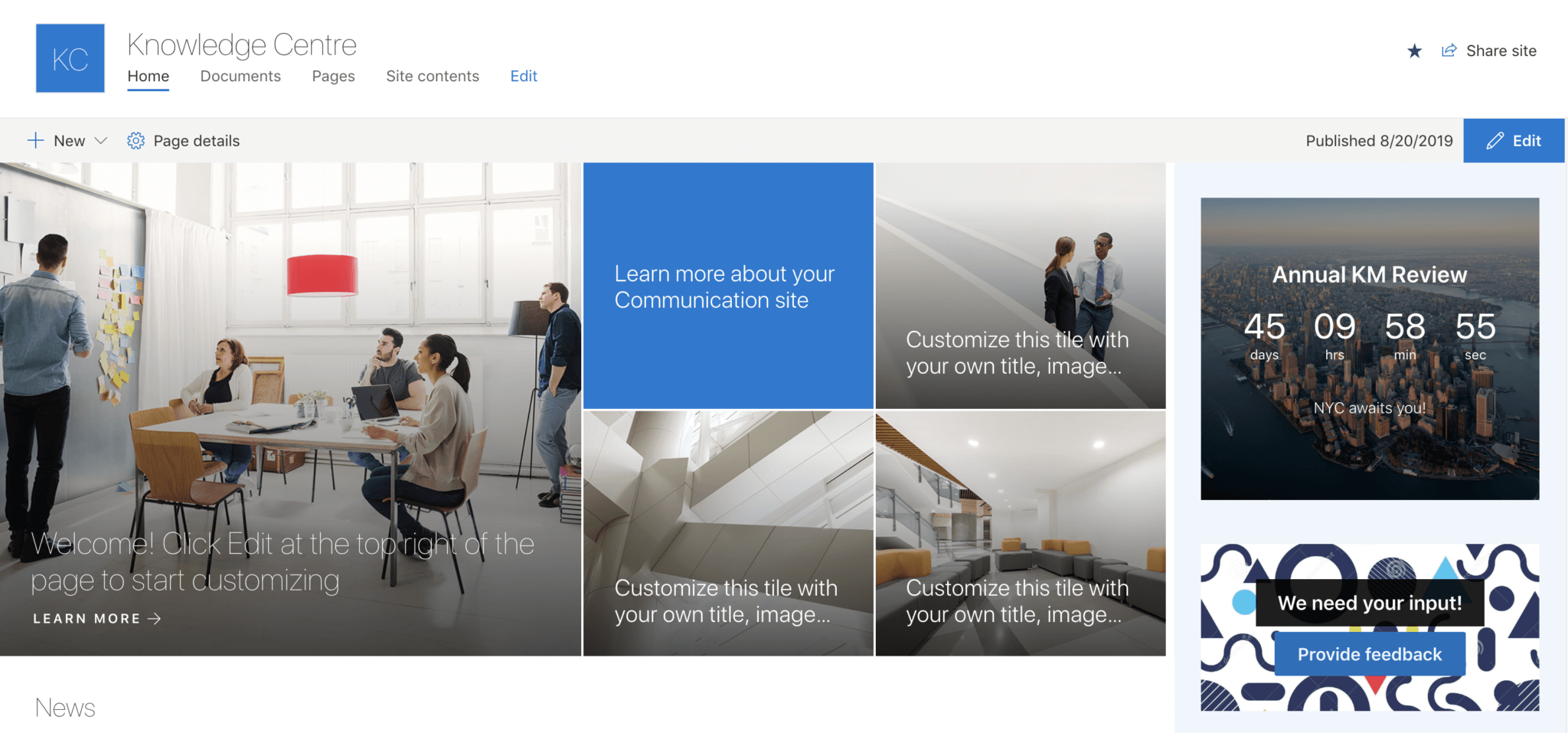Click the Share site icon
Image resolution: width=1568 pixels, height=733 pixels.
click(1449, 51)
